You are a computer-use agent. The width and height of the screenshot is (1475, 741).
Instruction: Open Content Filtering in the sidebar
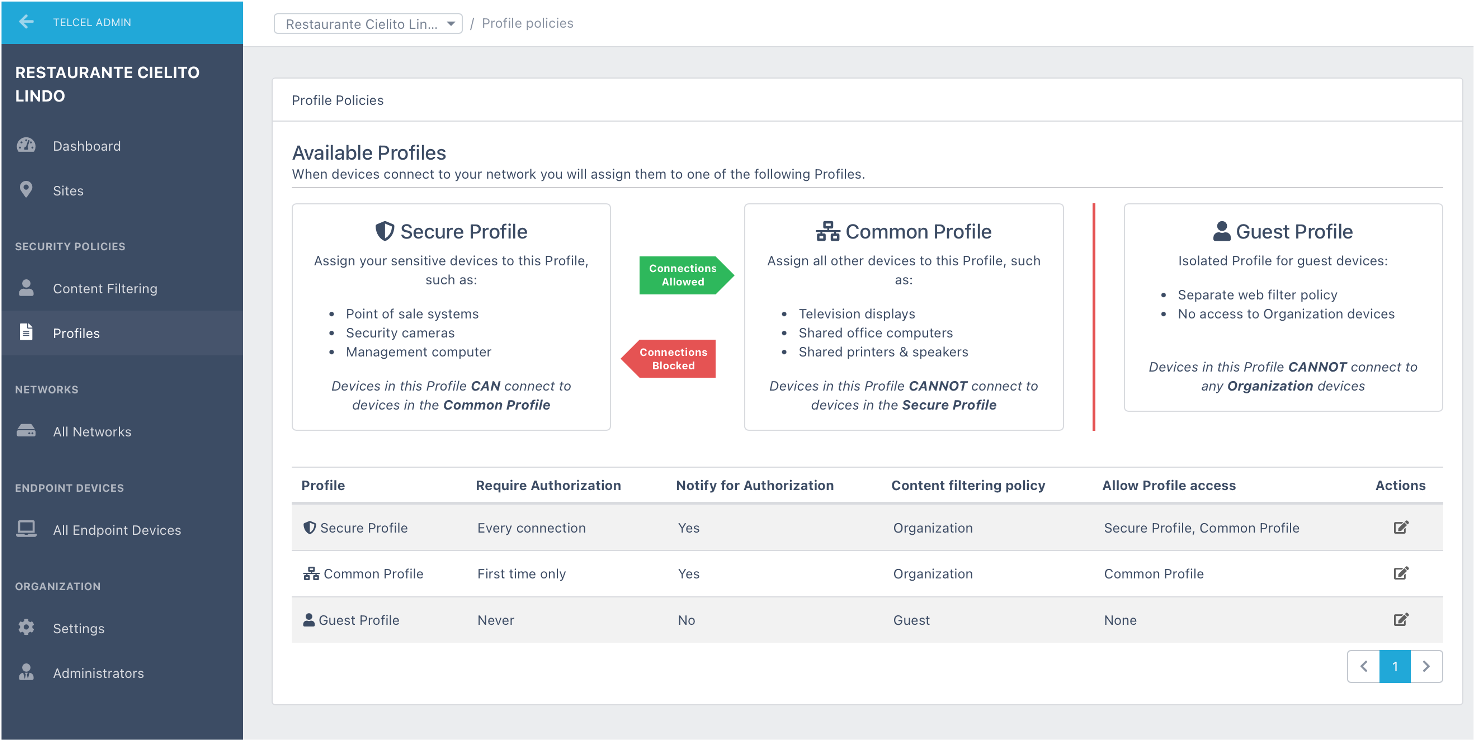click(122, 288)
